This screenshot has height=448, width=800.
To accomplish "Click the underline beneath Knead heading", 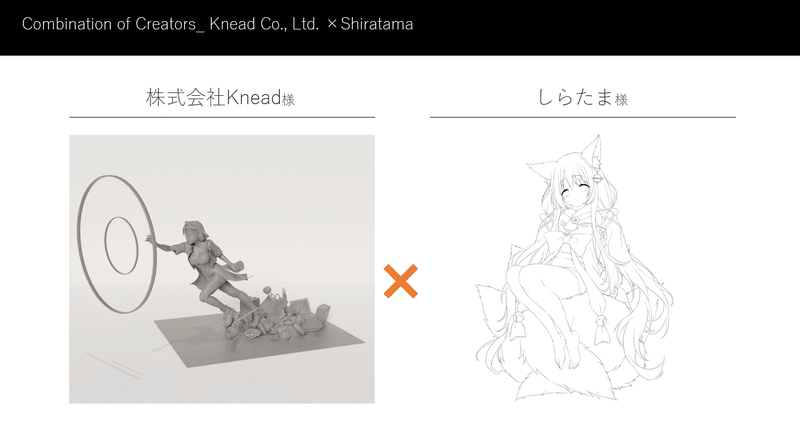I will click(222, 117).
